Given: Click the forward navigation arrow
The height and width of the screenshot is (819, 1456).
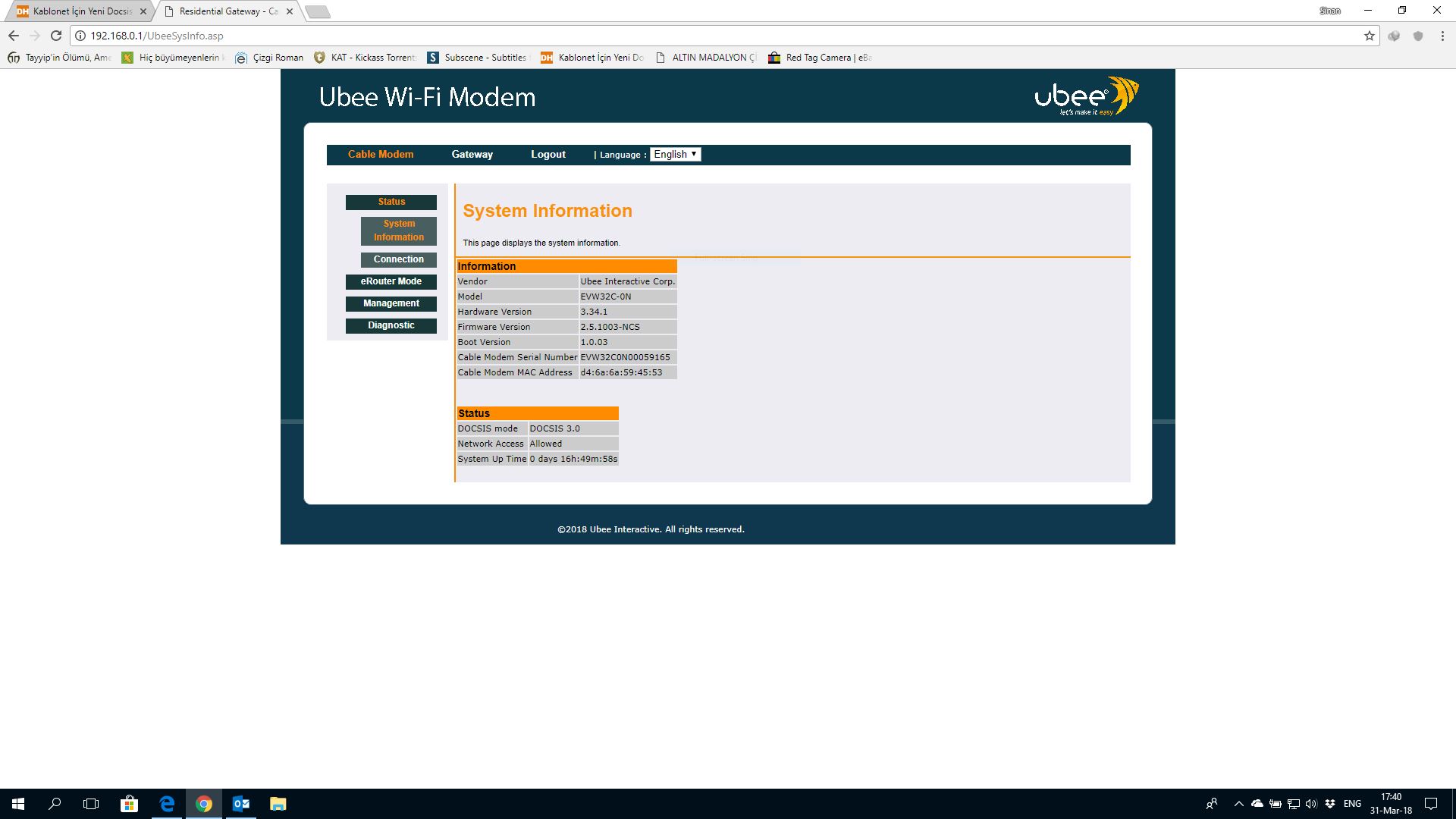Looking at the screenshot, I should [x=35, y=36].
